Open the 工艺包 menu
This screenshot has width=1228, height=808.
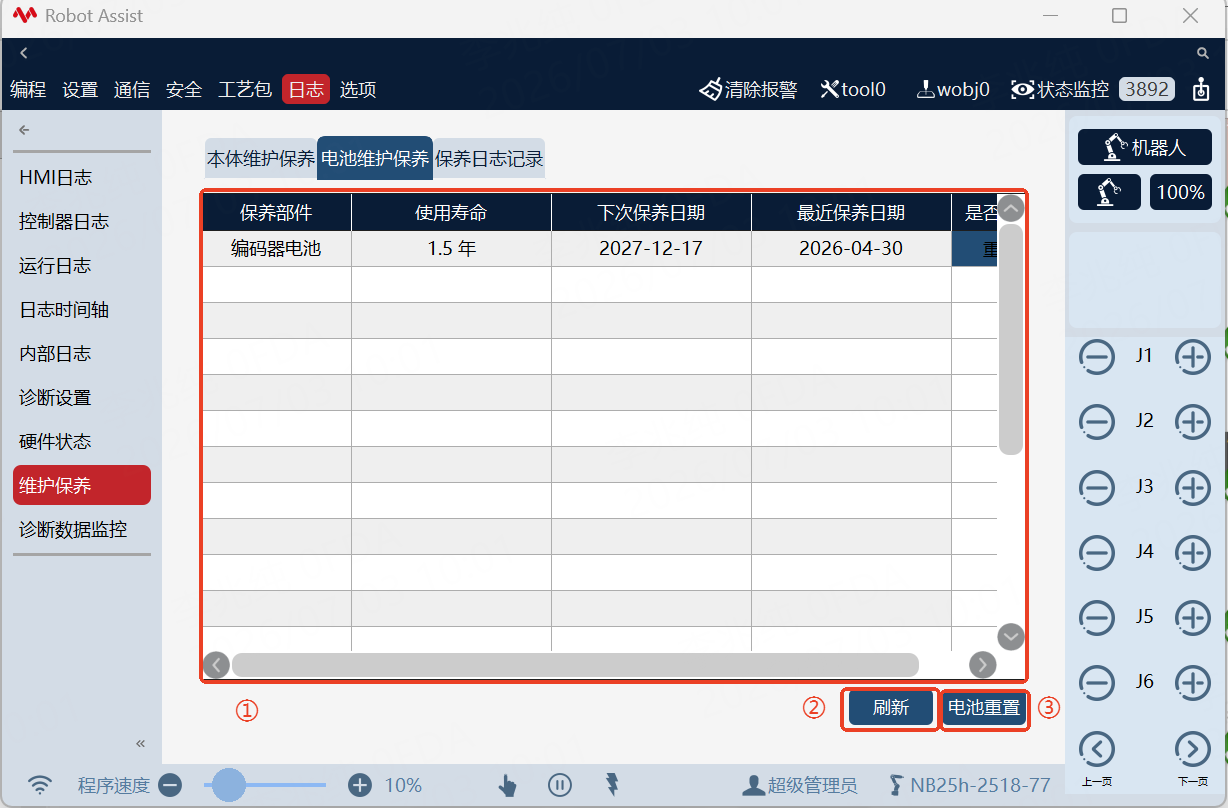tap(245, 89)
